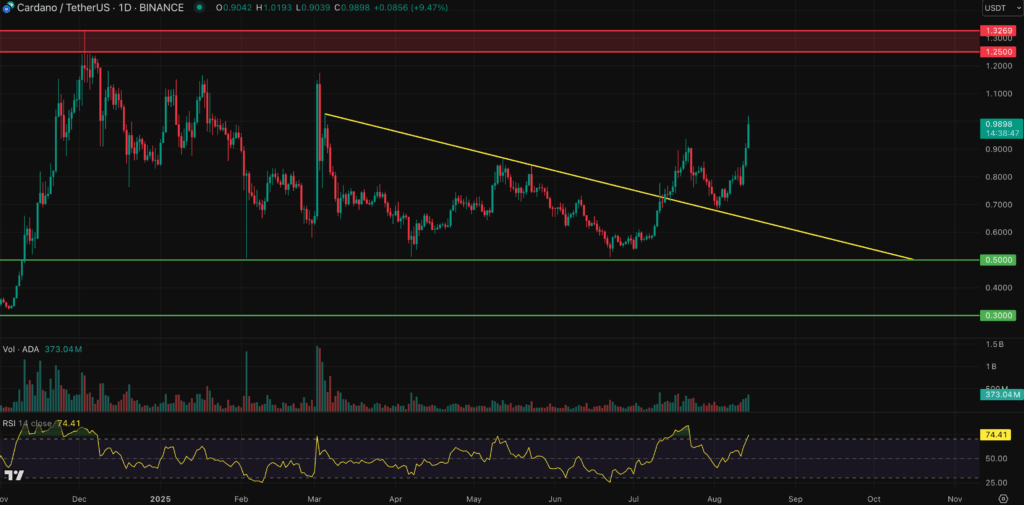Click the Apr label on time axis
The width and height of the screenshot is (1024, 505).
pyautogui.click(x=395, y=498)
